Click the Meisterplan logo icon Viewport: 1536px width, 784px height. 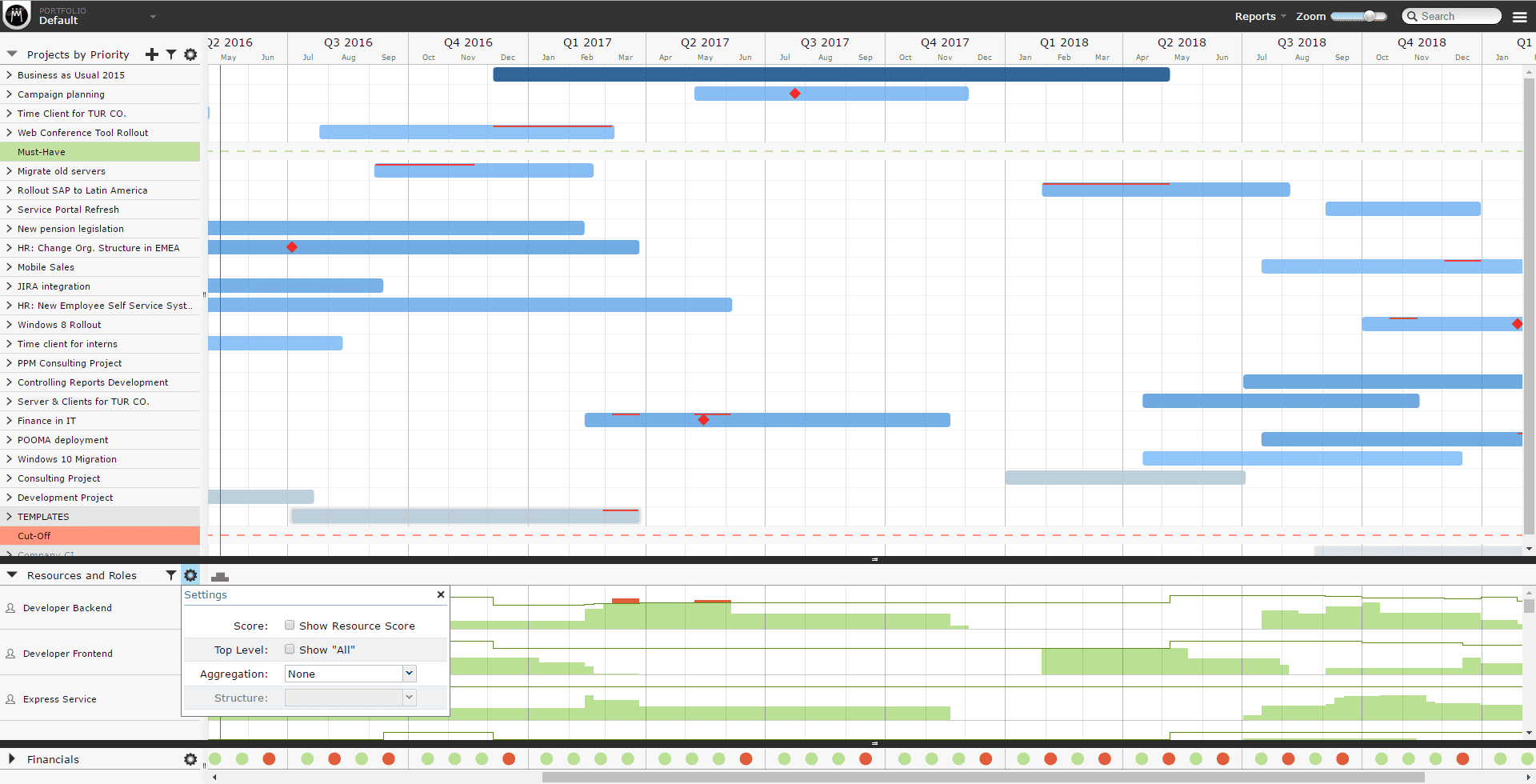pyautogui.click(x=17, y=15)
